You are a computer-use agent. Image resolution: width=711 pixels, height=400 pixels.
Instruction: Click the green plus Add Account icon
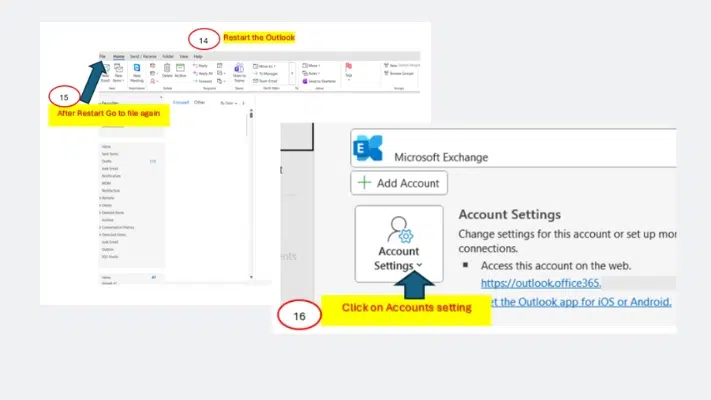tap(364, 183)
